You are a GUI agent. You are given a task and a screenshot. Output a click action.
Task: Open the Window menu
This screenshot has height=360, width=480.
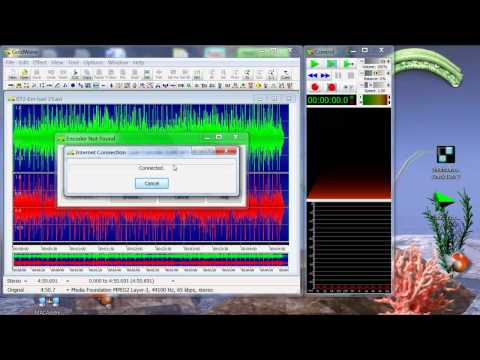click(118, 62)
